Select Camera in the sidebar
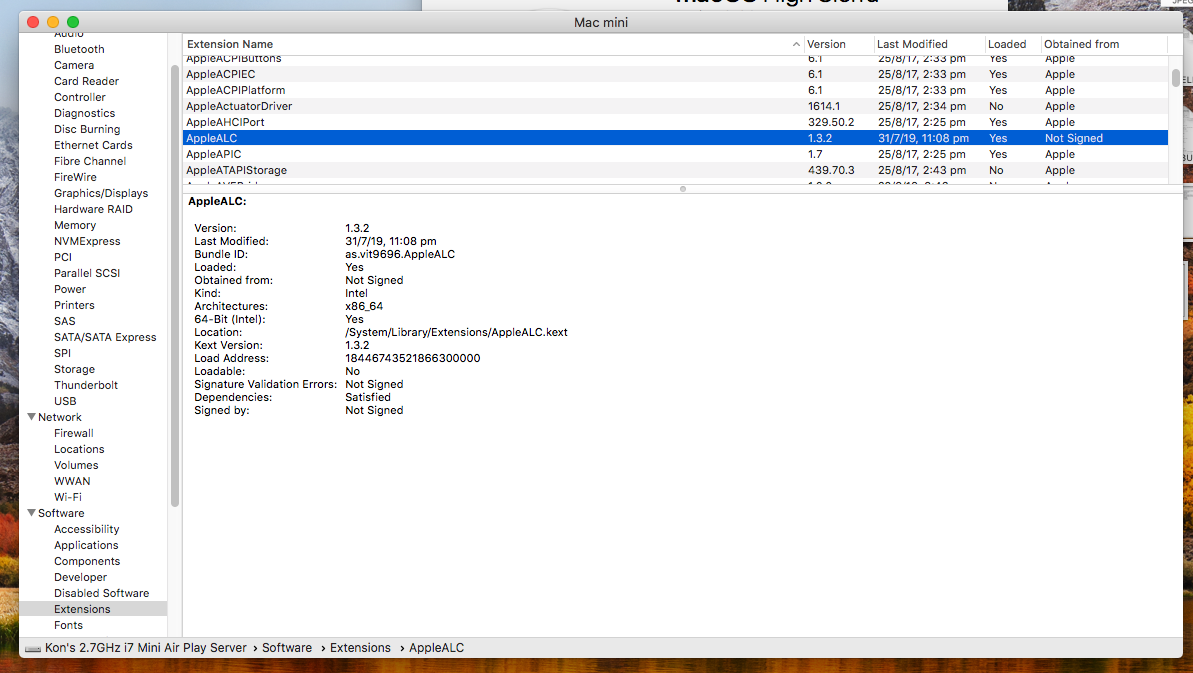Image resolution: width=1193 pixels, height=673 pixels. point(74,65)
